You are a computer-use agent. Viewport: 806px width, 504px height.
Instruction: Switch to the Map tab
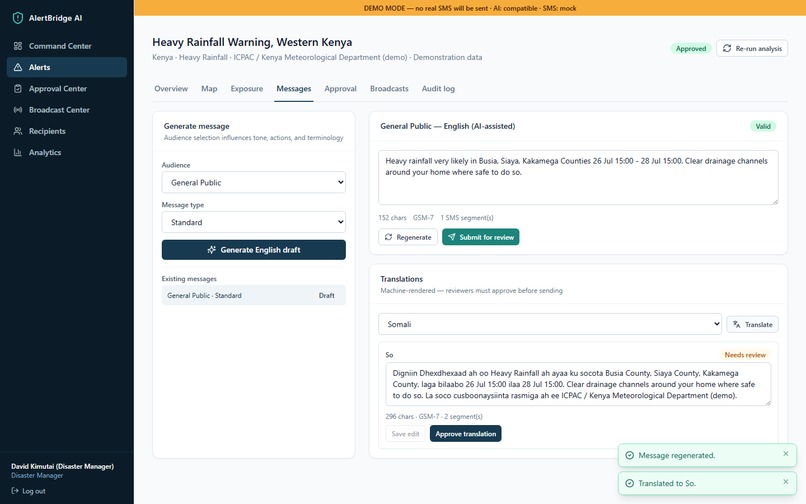point(209,88)
